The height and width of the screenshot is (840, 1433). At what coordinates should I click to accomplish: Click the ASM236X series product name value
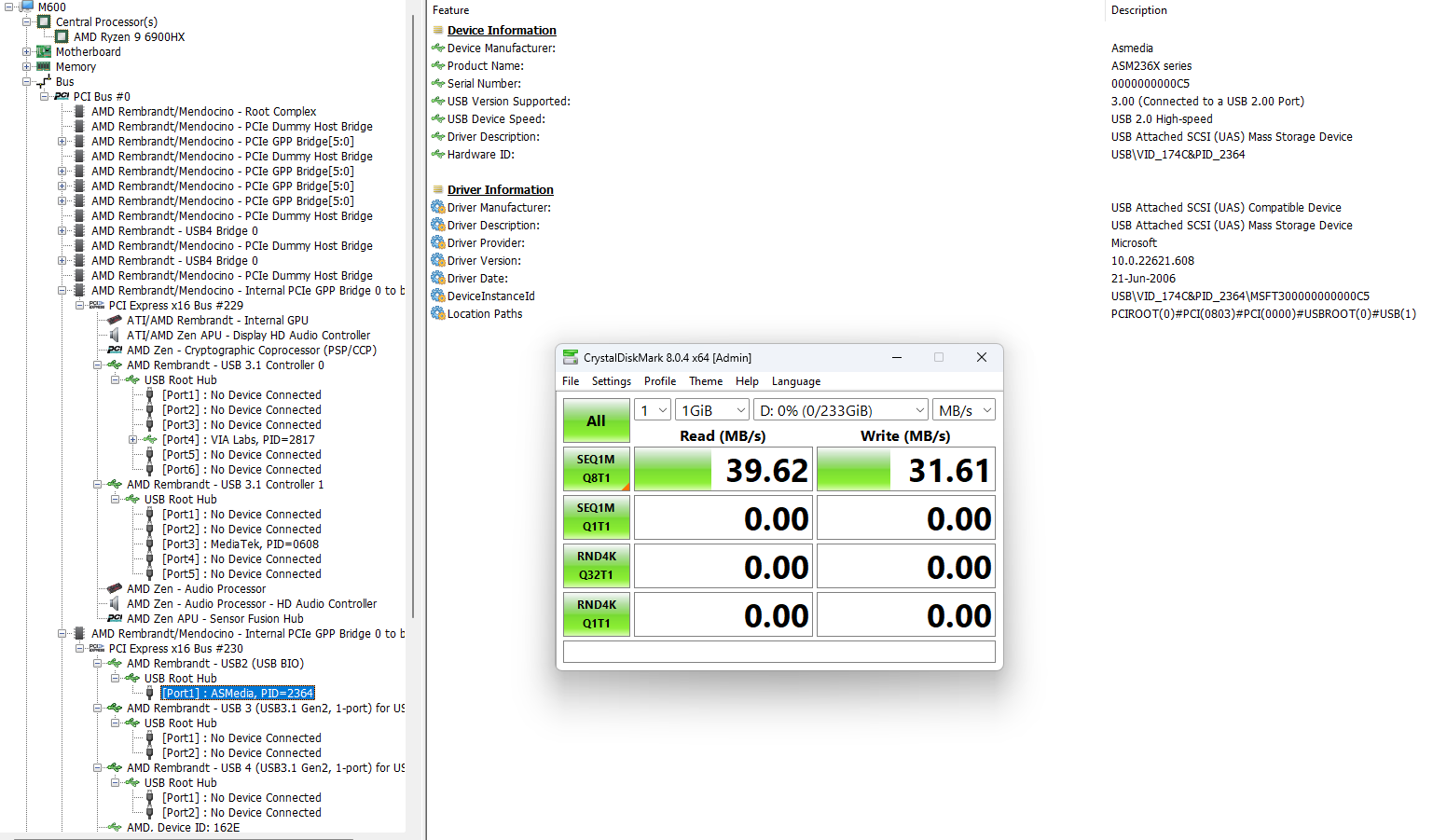(x=1151, y=66)
